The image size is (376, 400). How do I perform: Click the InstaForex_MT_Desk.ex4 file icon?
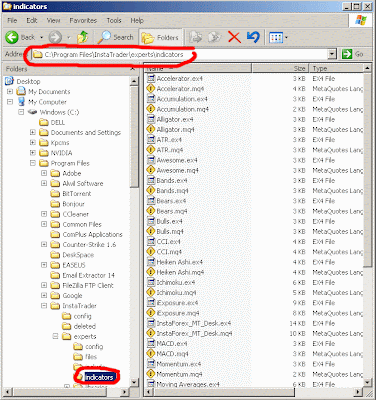tap(151, 323)
